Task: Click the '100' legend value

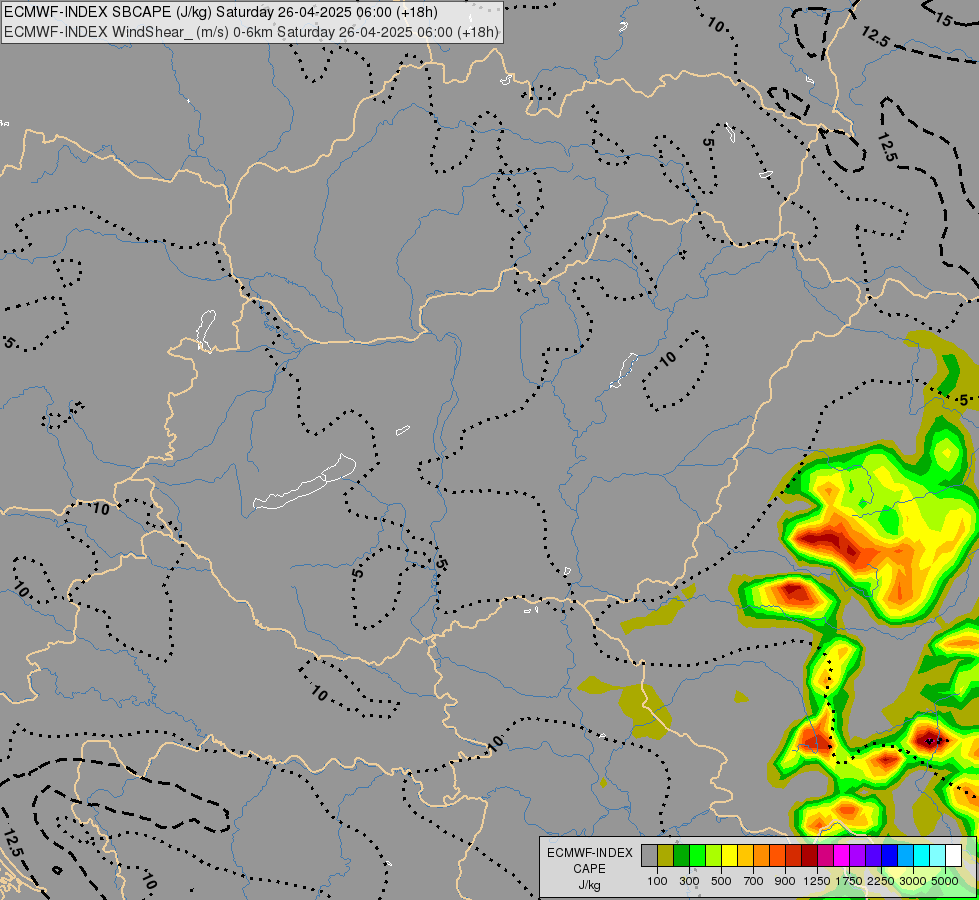Action: (x=657, y=881)
